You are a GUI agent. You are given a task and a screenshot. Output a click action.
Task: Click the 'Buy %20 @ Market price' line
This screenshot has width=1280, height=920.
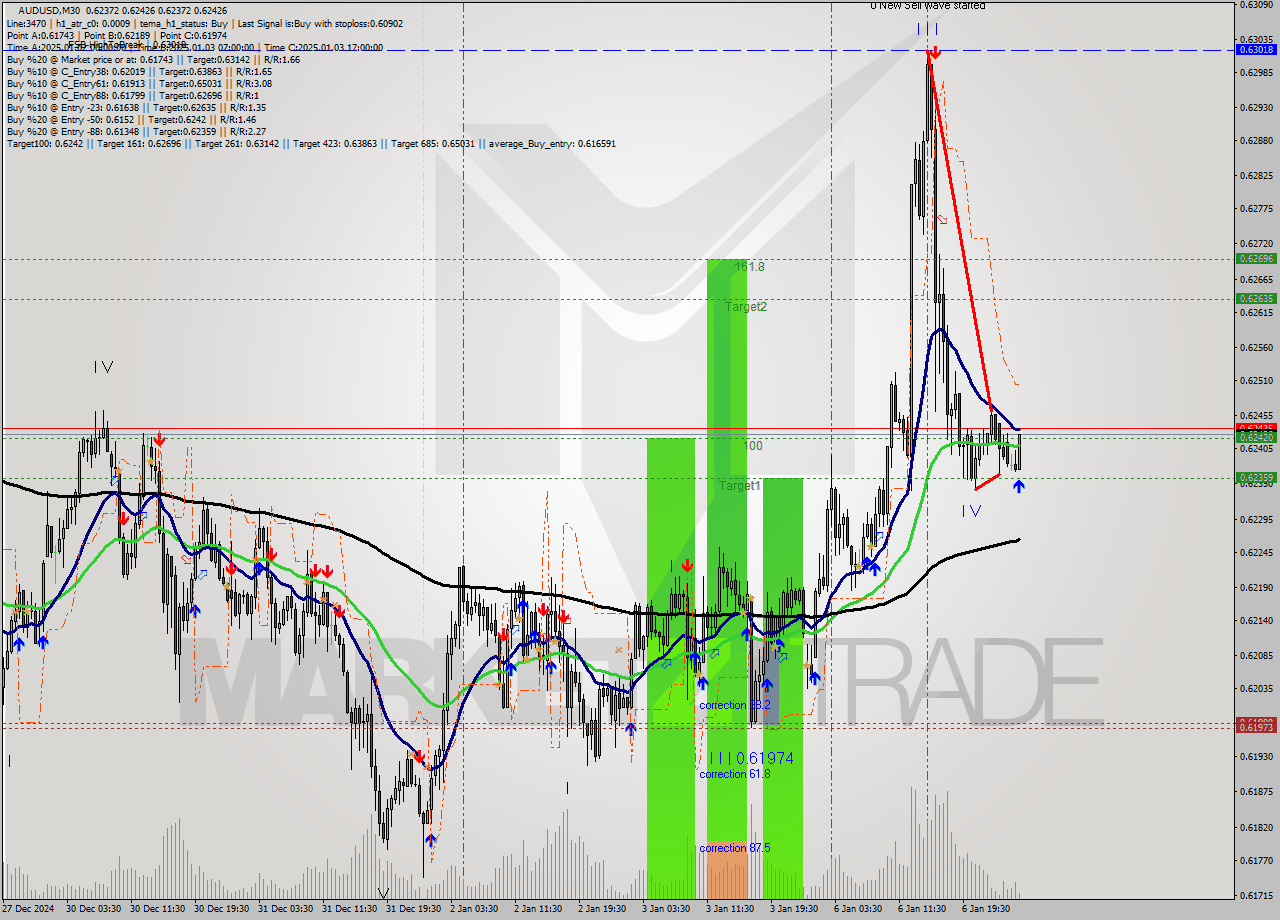pos(153,59)
